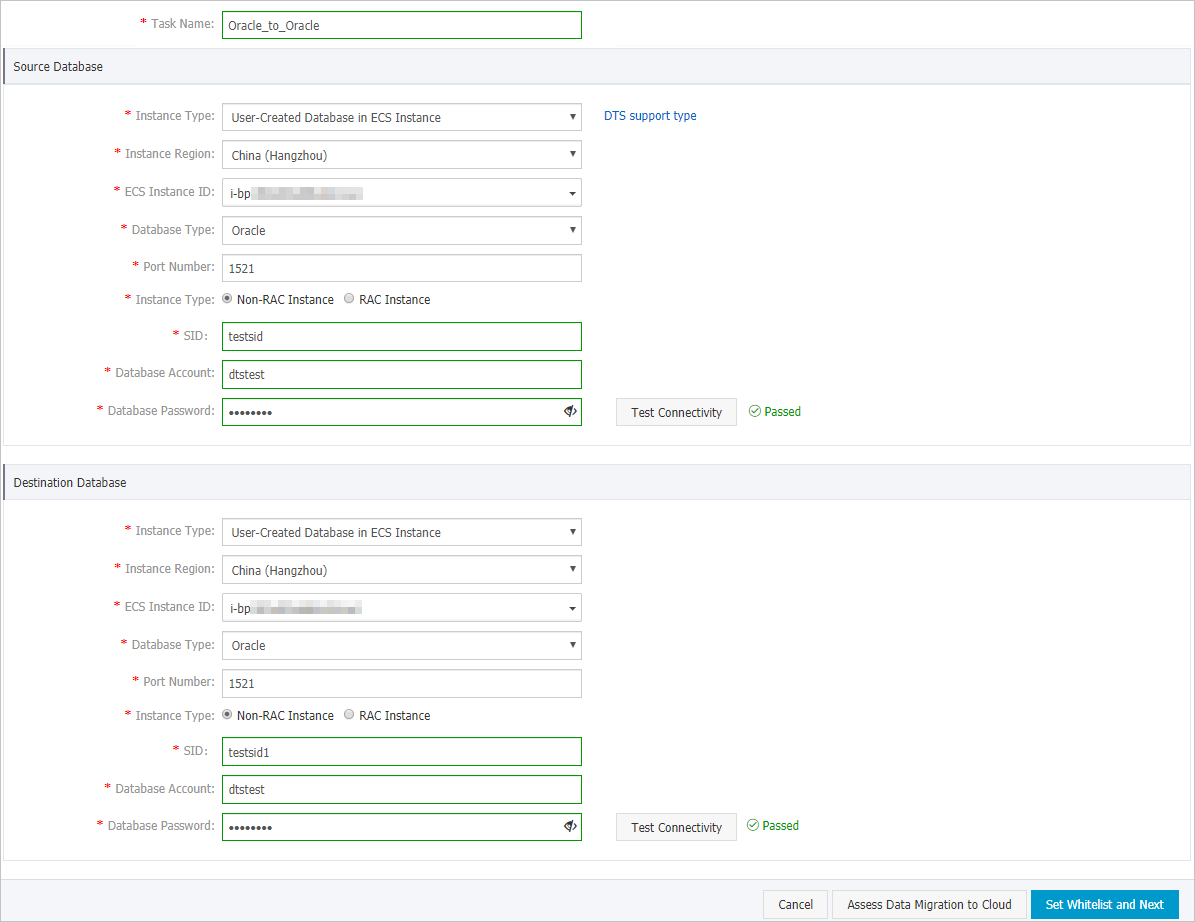The image size is (1195, 922).
Task: Click the Assess Data Migration to Cloud button
Action: [x=928, y=904]
